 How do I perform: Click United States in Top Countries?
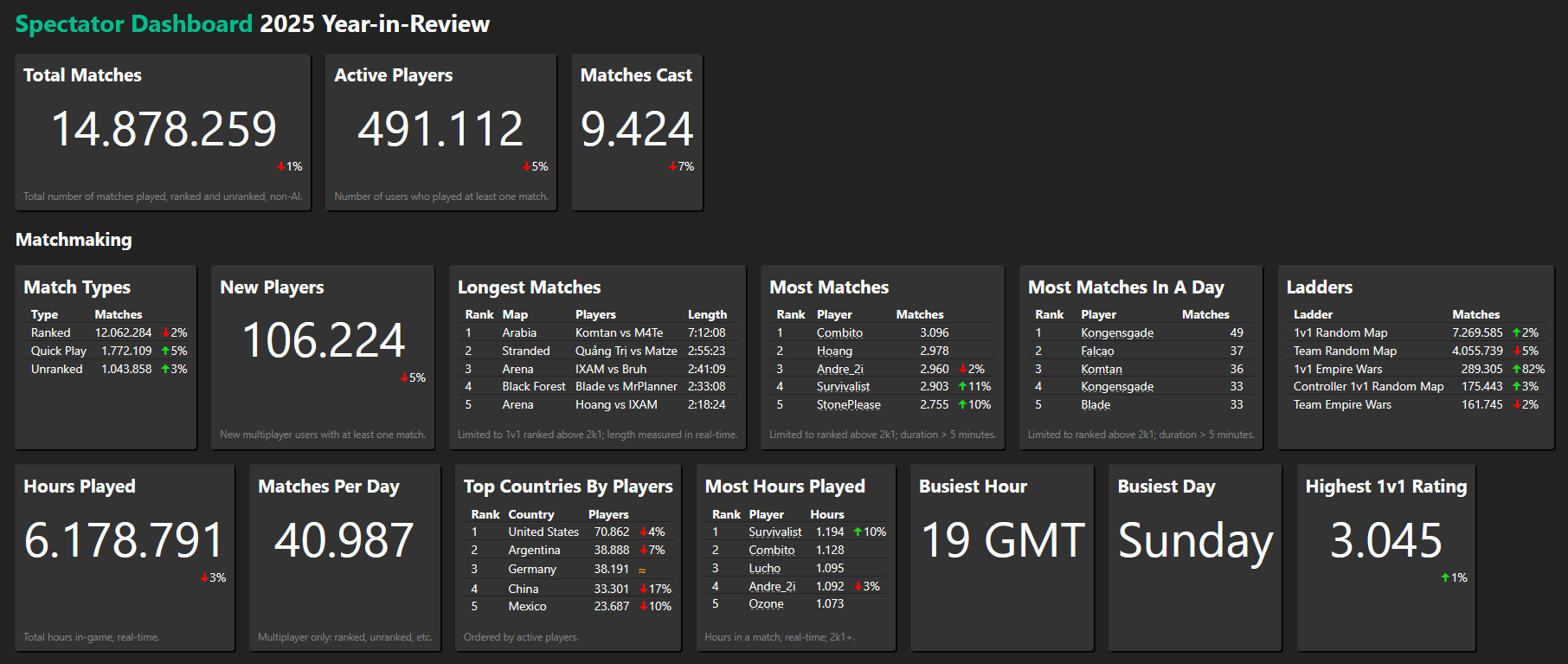(x=543, y=532)
